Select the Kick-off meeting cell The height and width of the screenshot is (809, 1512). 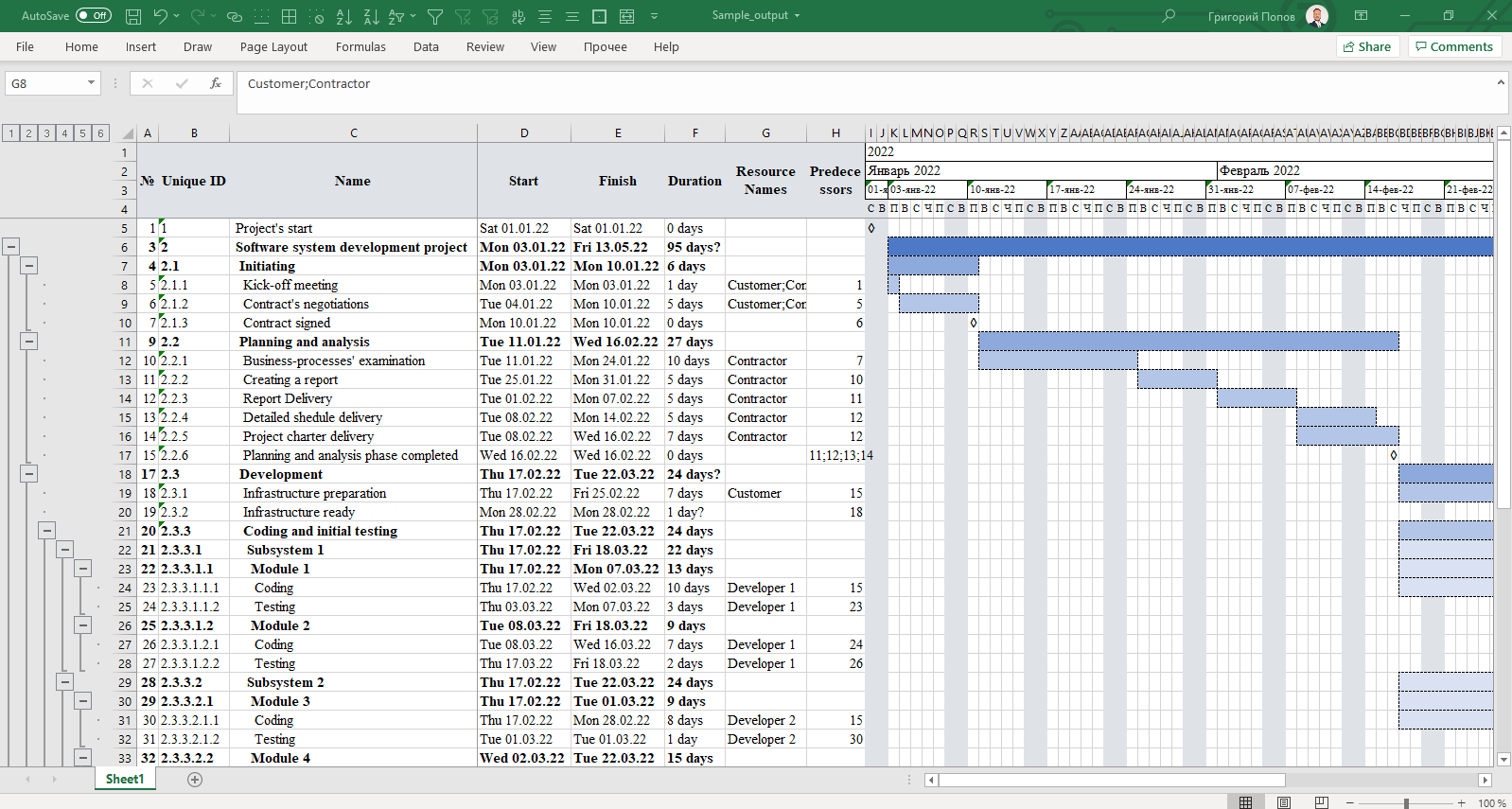[x=290, y=285]
